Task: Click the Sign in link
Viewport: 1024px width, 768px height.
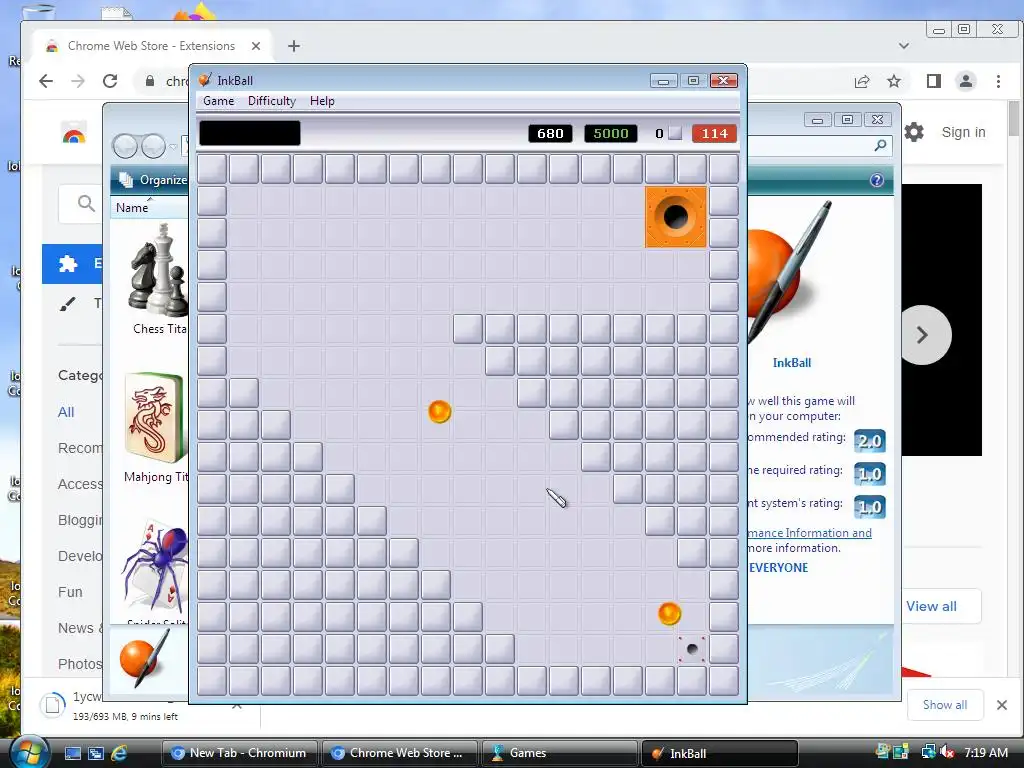Action: point(963,132)
